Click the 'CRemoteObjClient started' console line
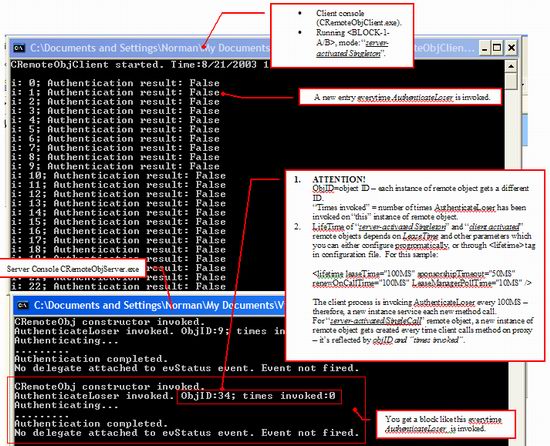 [140, 65]
